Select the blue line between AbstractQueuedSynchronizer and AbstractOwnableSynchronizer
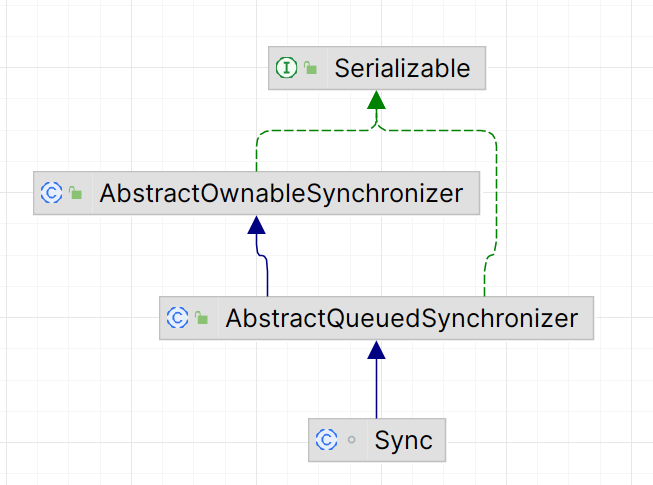 [268, 272]
